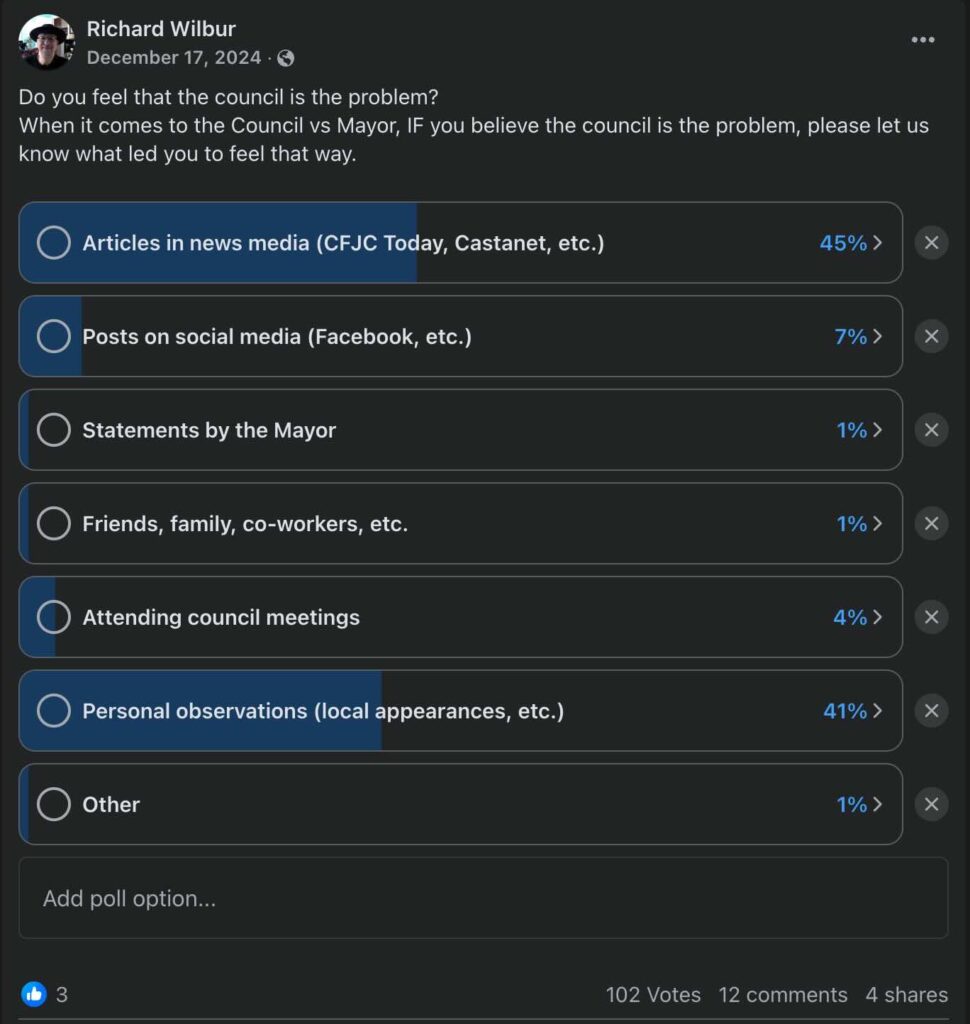Screen dimensions: 970x1024
Task: Click the blue thumbs-up like reaction icon
Action: [34, 994]
